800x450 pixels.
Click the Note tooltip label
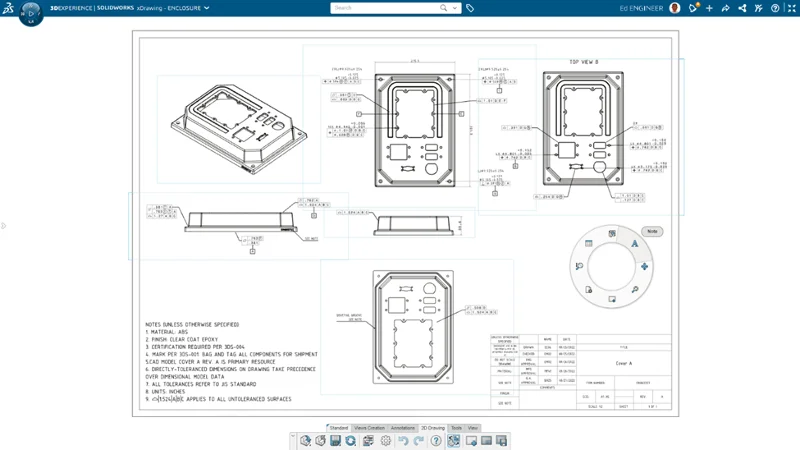(652, 231)
